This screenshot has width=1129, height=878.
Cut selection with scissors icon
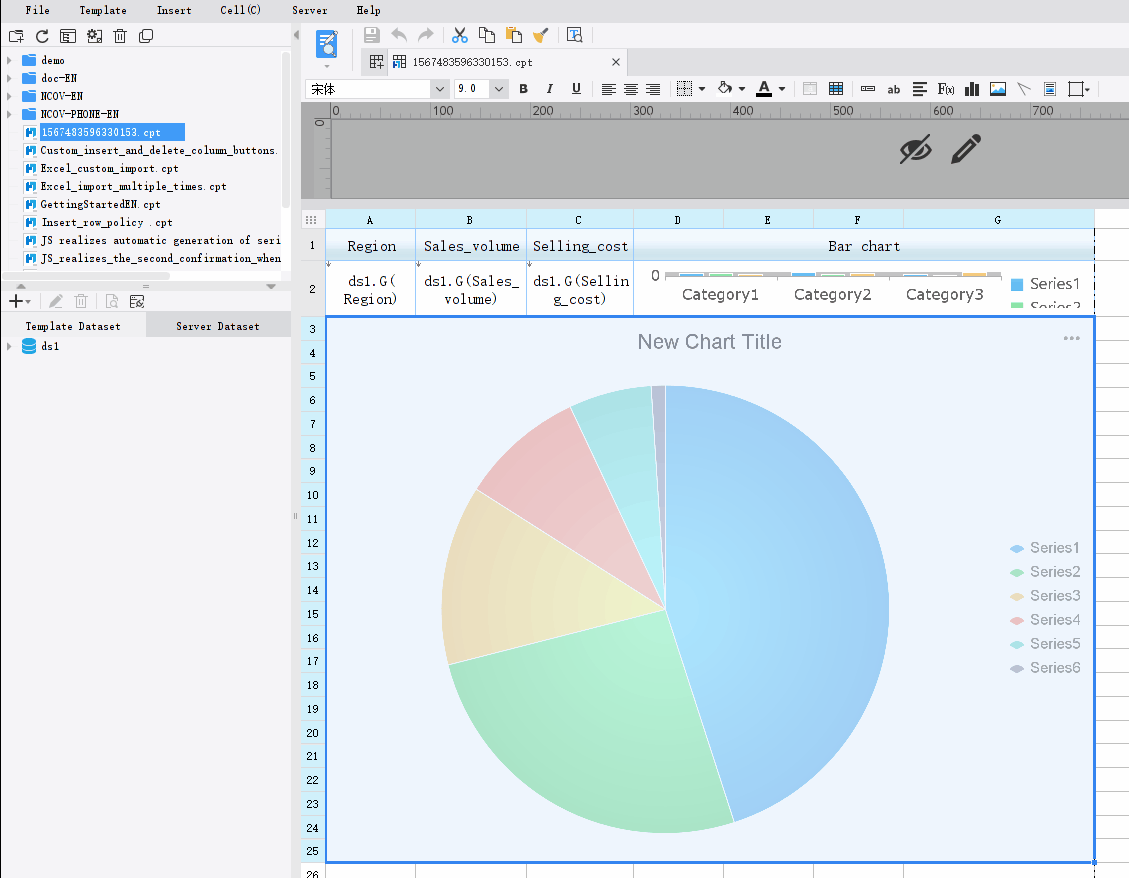(459, 35)
